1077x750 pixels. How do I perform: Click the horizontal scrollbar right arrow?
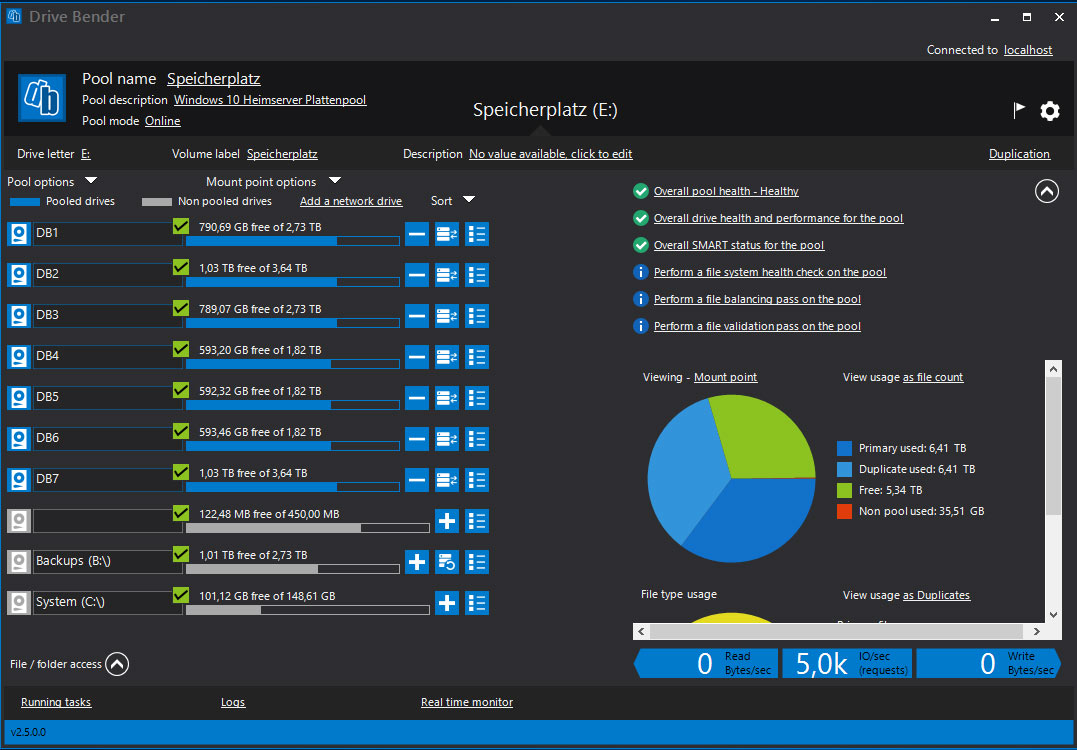click(x=1036, y=631)
